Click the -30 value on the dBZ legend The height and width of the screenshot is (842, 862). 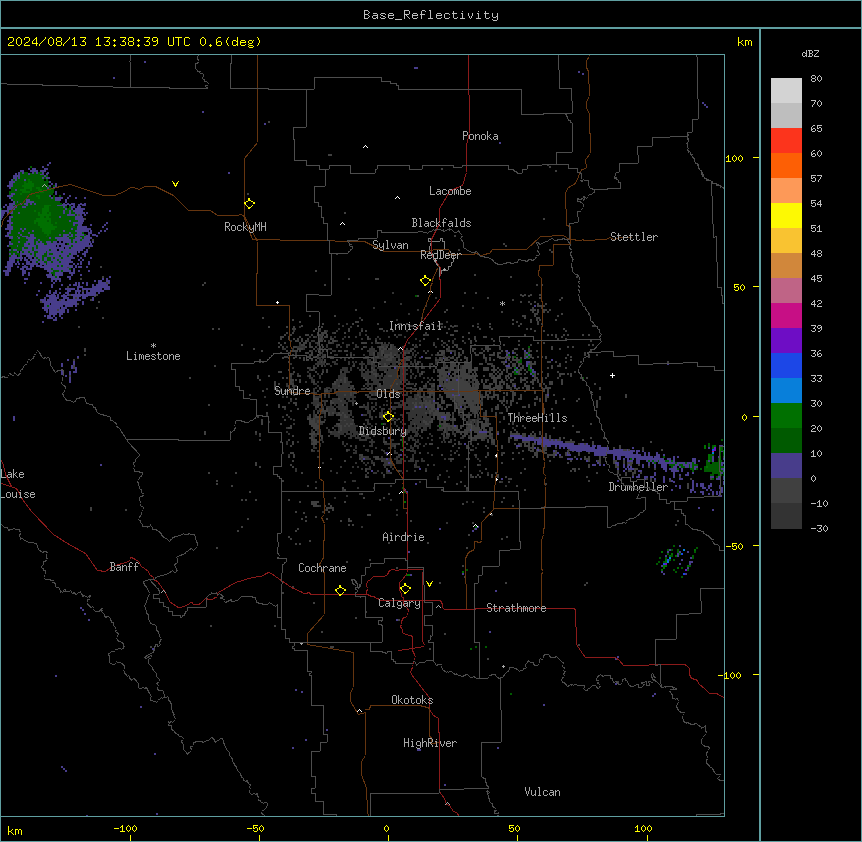click(819, 528)
